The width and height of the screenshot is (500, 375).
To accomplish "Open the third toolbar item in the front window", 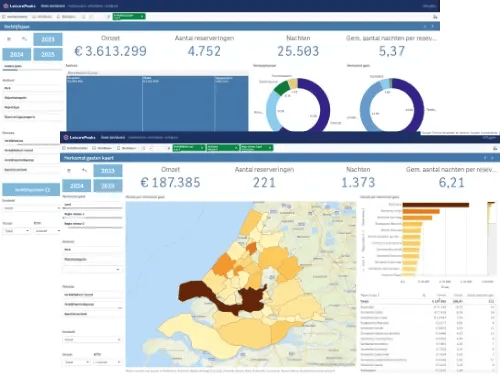I will point(126,148).
